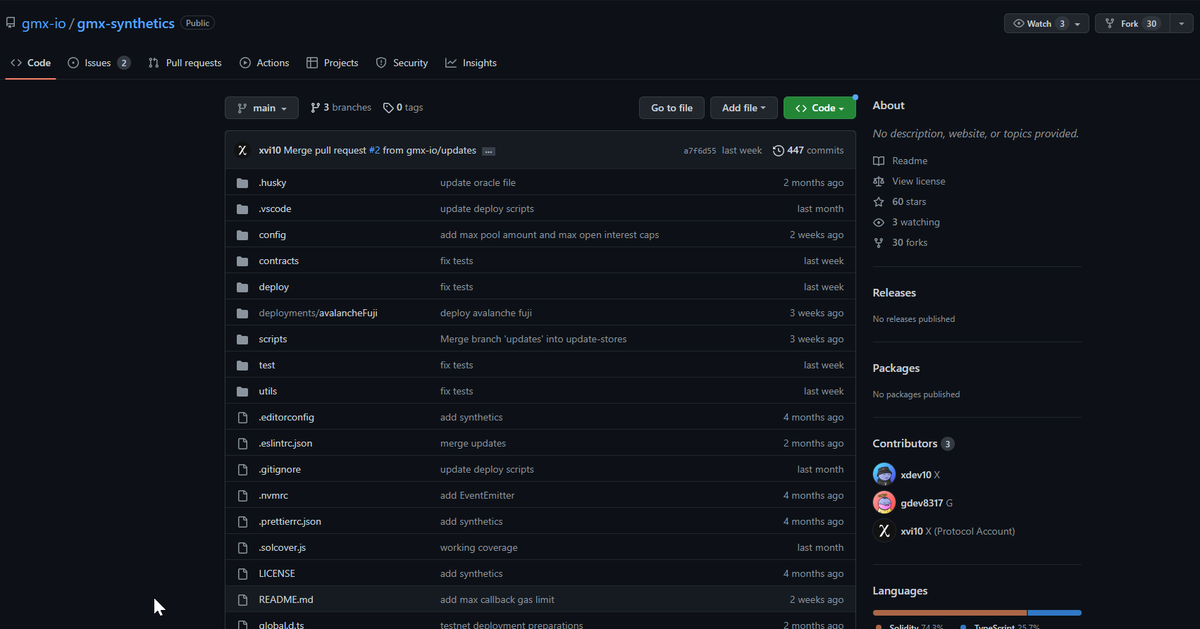
Task: Open the Actions tab
Action: 264,63
